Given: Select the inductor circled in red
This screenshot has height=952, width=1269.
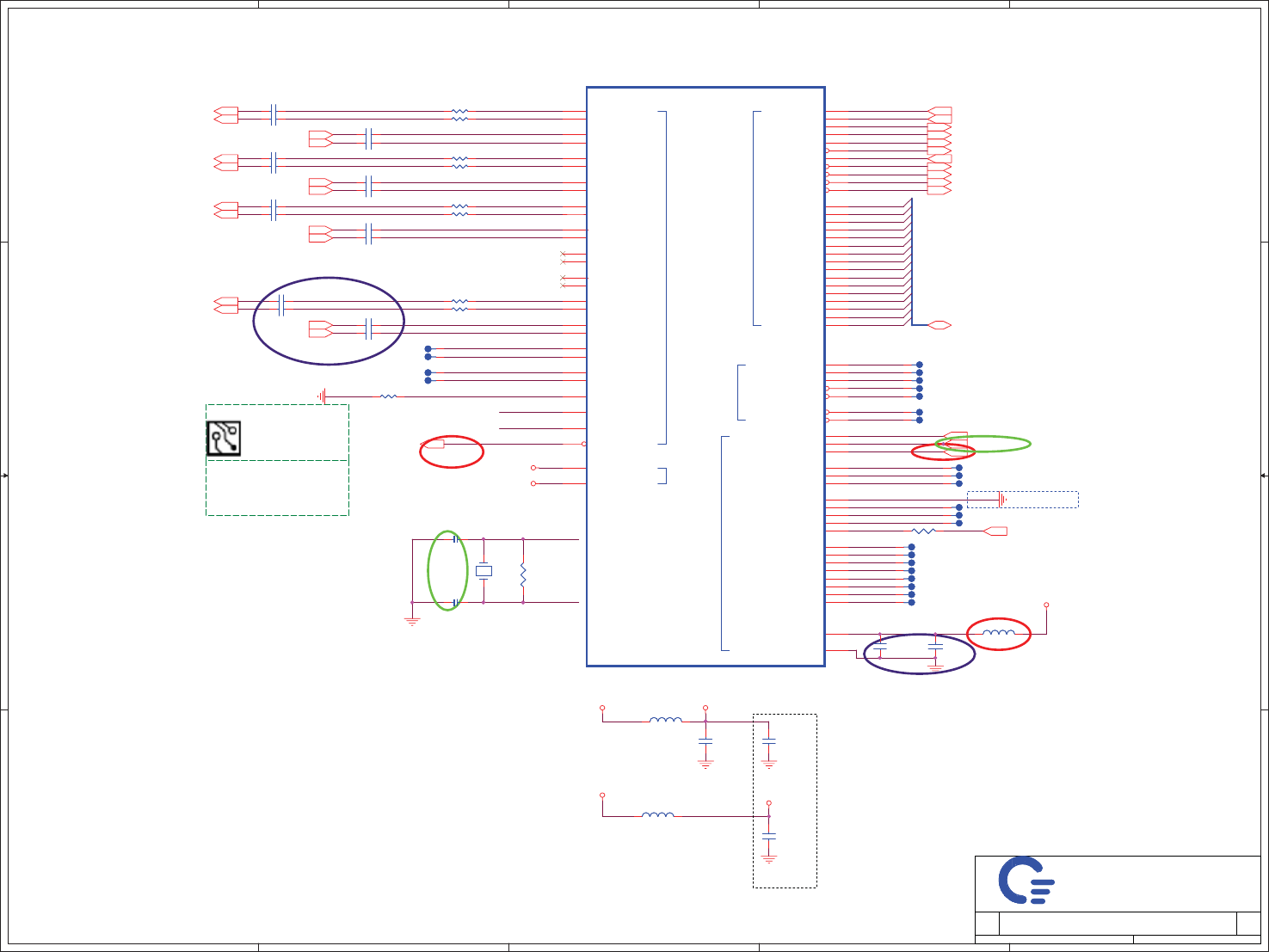Looking at the screenshot, I should (999, 634).
